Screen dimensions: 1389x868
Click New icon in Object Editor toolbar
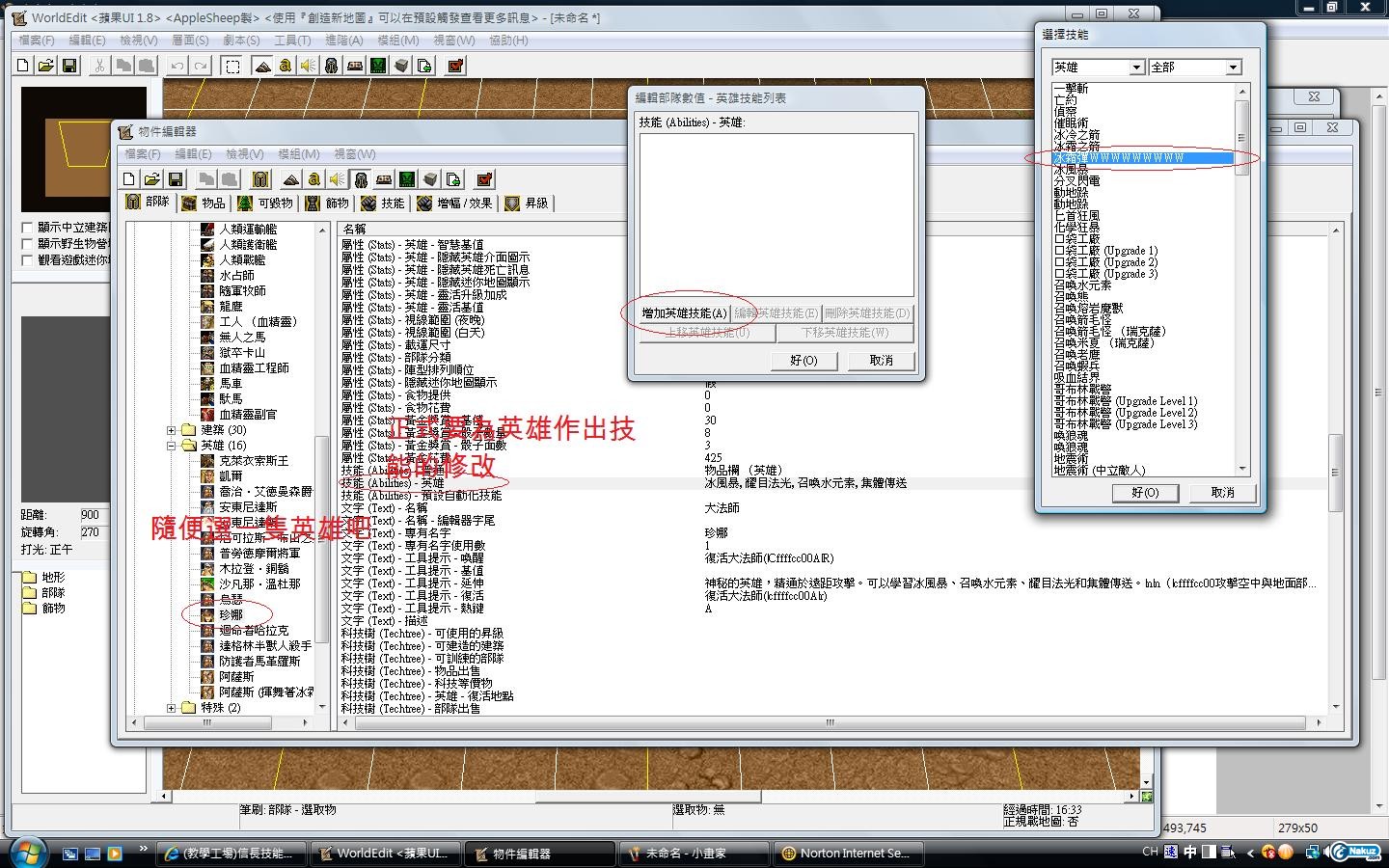(x=129, y=178)
